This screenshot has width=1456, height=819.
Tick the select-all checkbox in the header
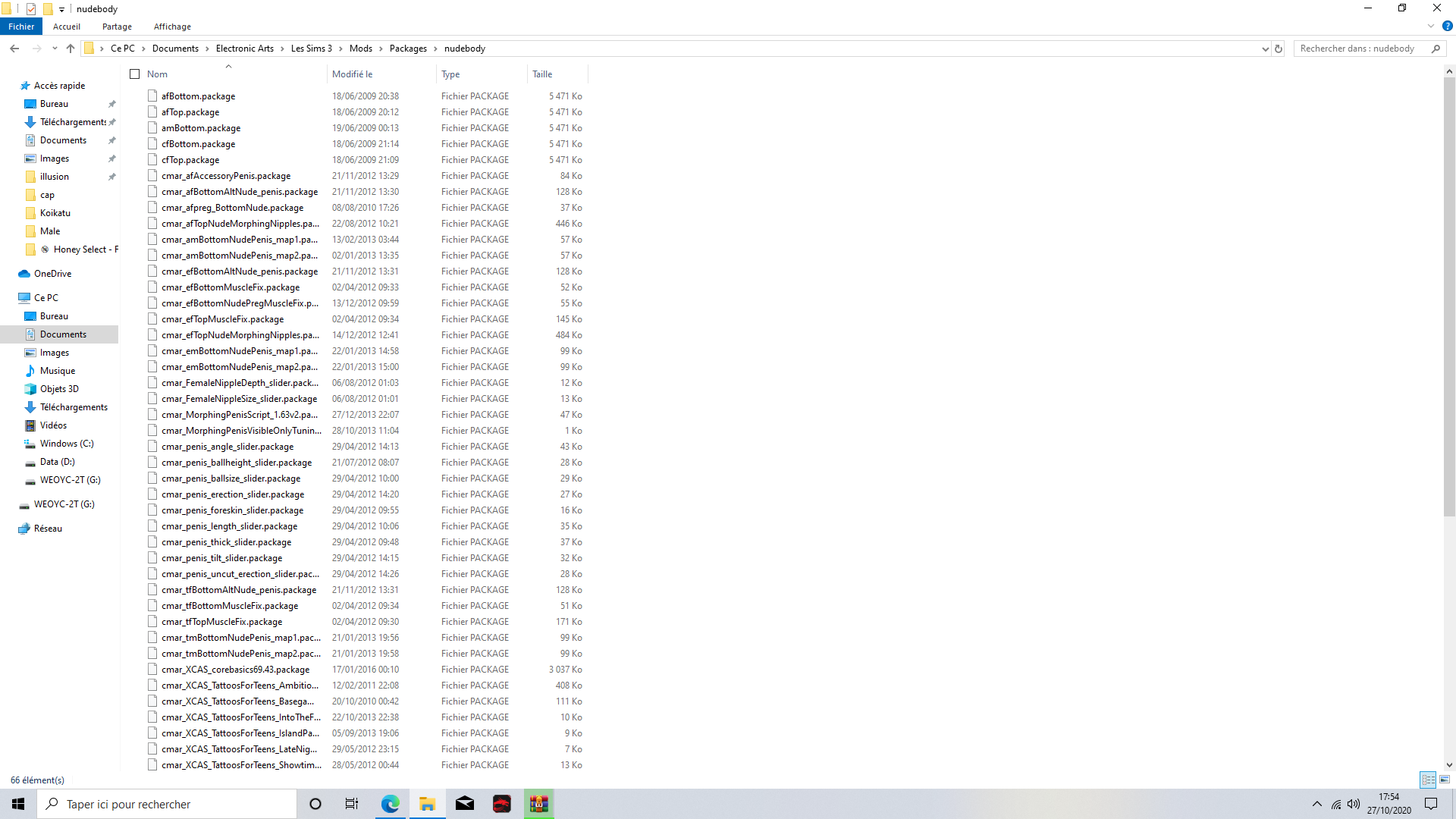(x=135, y=74)
